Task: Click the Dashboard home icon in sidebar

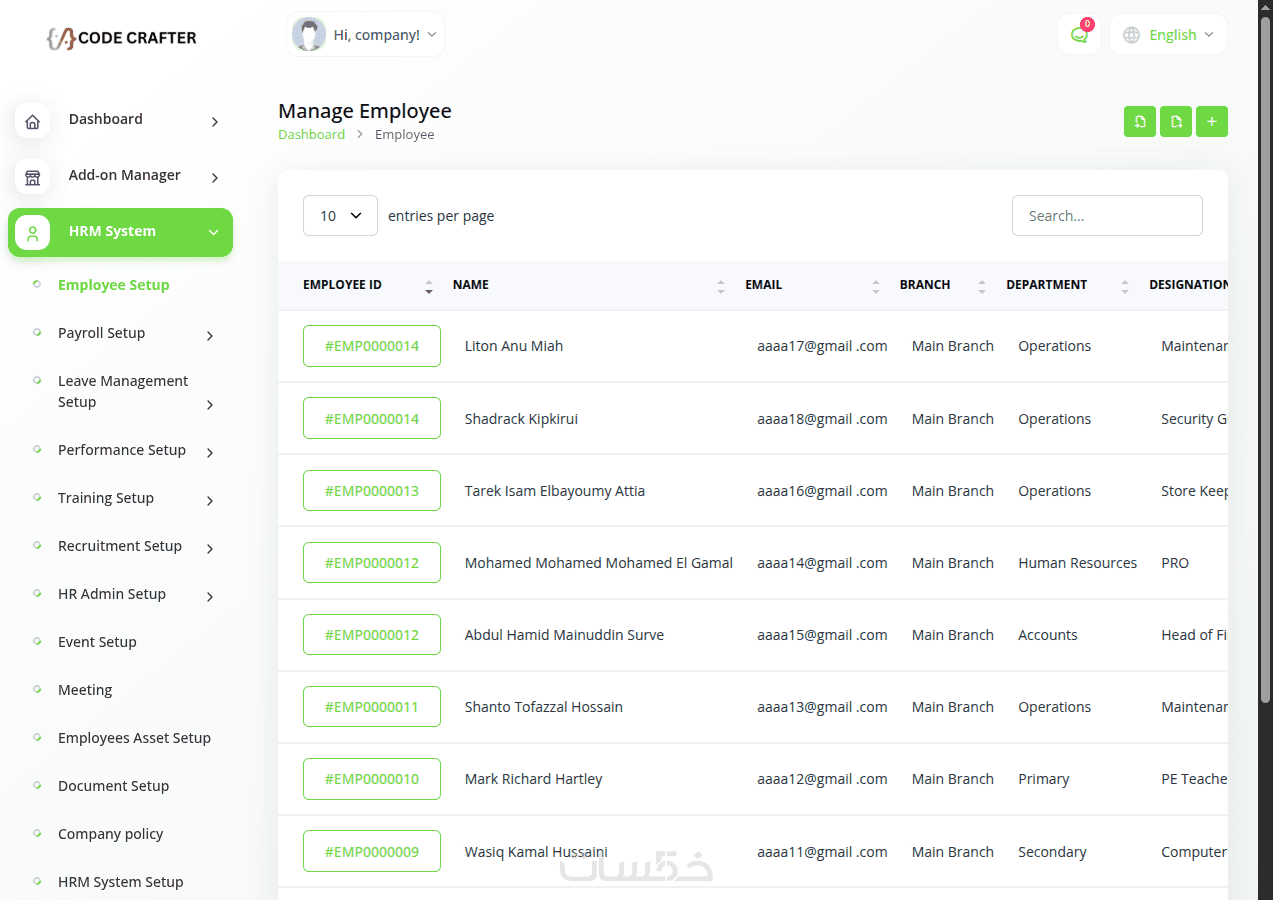Action: pyautogui.click(x=33, y=122)
